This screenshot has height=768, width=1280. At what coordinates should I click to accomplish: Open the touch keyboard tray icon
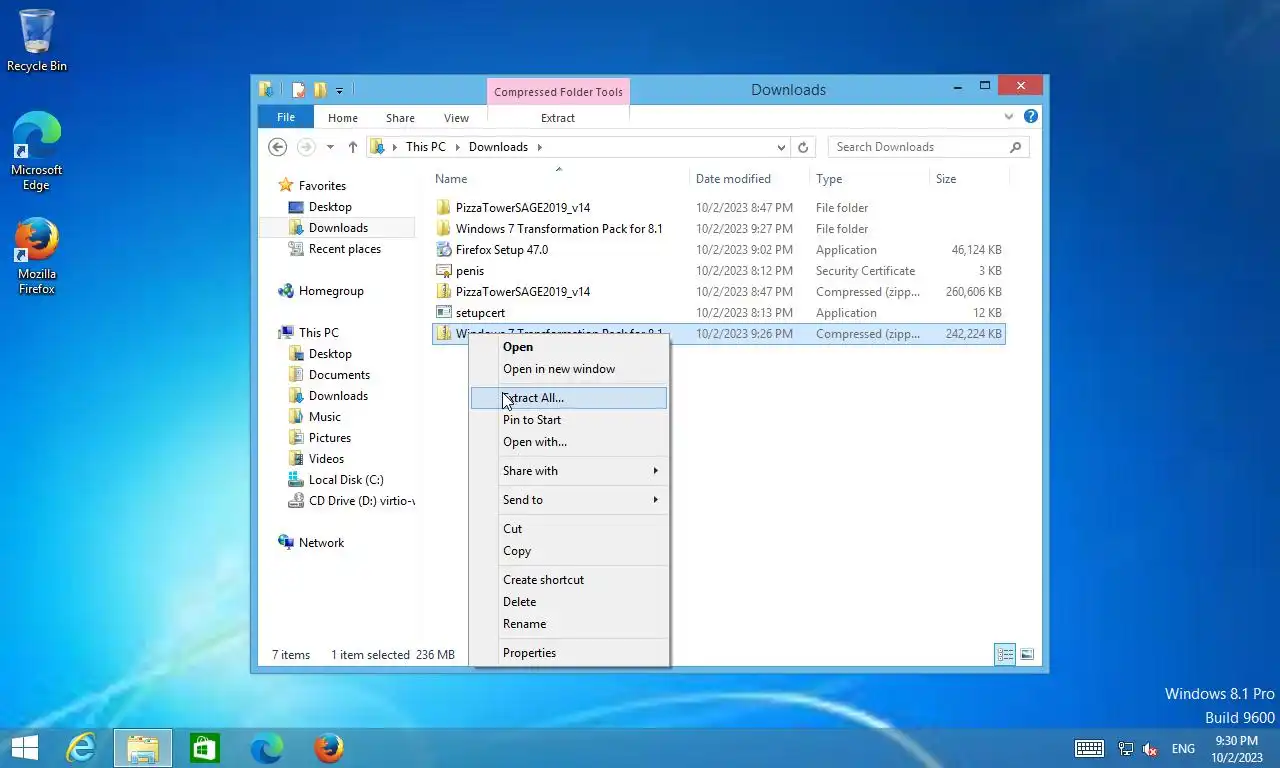pyautogui.click(x=1089, y=748)
